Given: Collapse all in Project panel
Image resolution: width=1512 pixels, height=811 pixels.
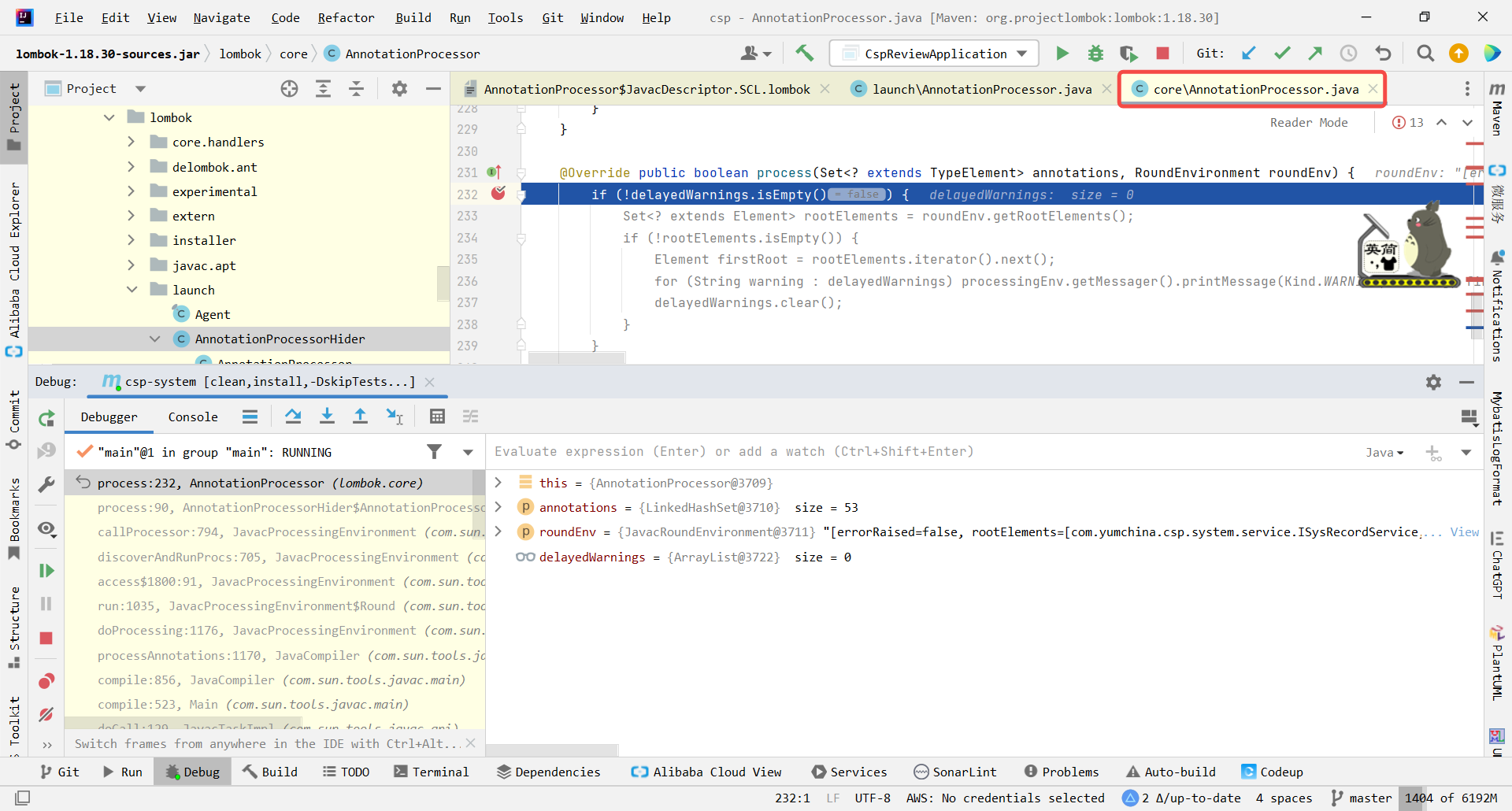Looking at the screenshot, I should 356,89.
